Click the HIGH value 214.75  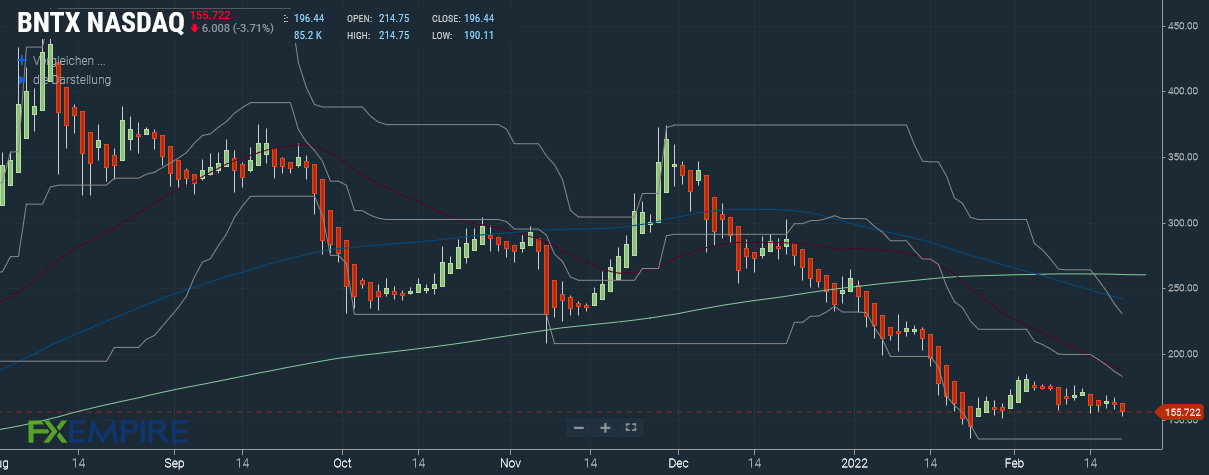[394, 36]
